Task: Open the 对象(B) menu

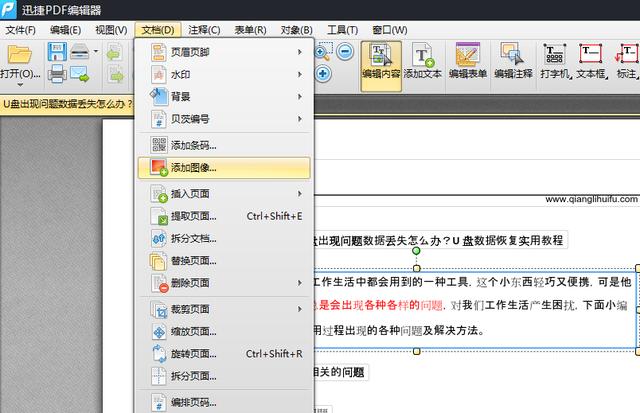Action: click(x=296, y=30)
